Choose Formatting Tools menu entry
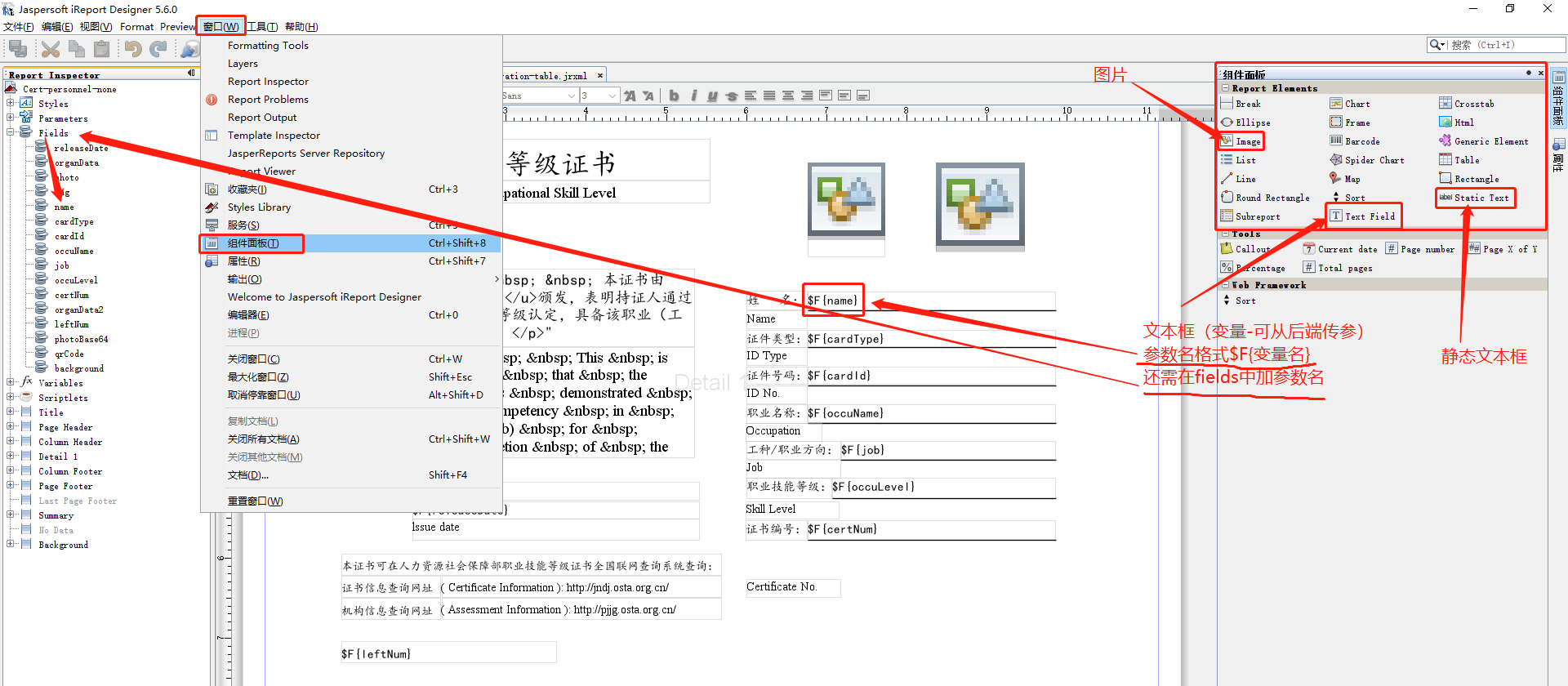The height and width of the screenshot is (686, 1568). point(268,46)
